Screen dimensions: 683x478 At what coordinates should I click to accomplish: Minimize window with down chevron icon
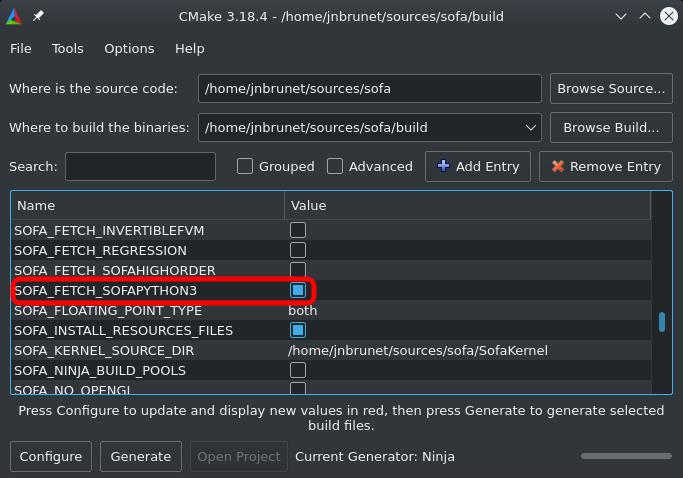[x=621, y=17]
